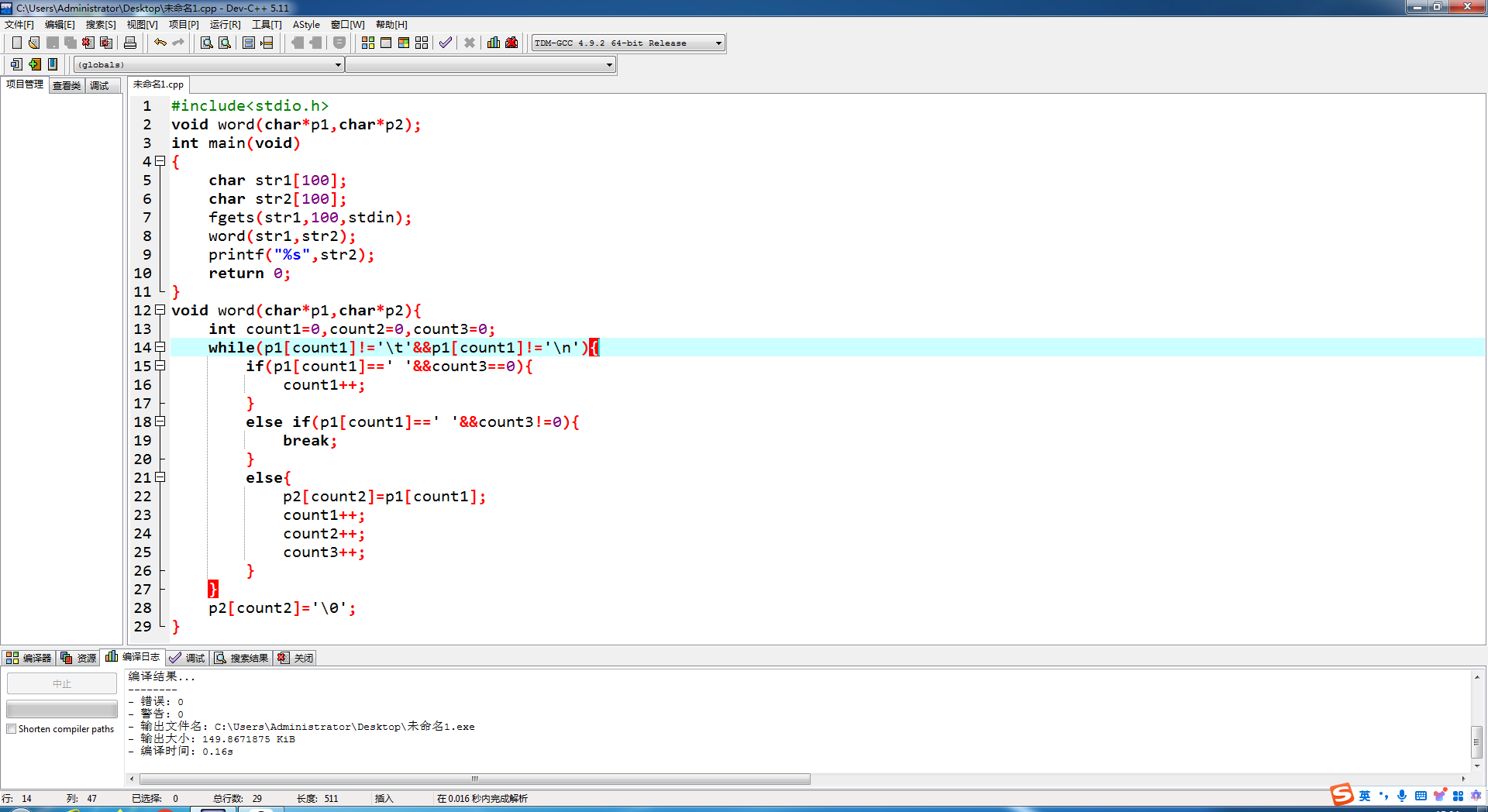The height and width of the screenshot is (812, 1488).
Task: Open the 编译器 bottom panel tab
Action: coord(29,658)
